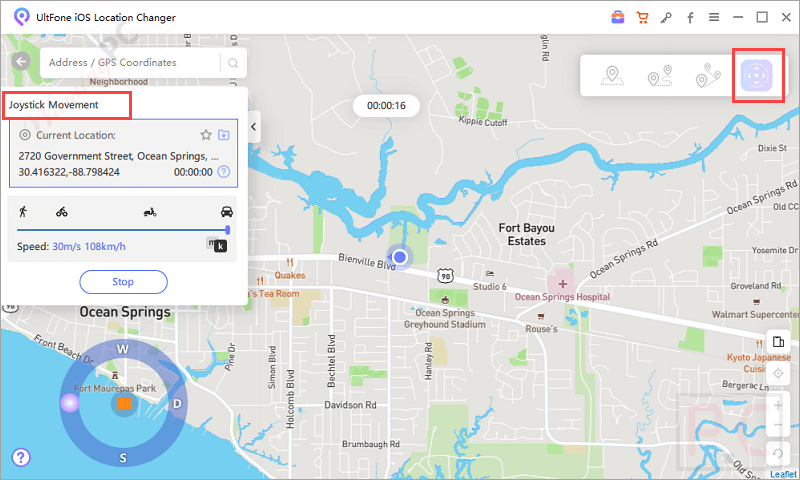
Task: Click the key register icon
Action: click(666, 18)
